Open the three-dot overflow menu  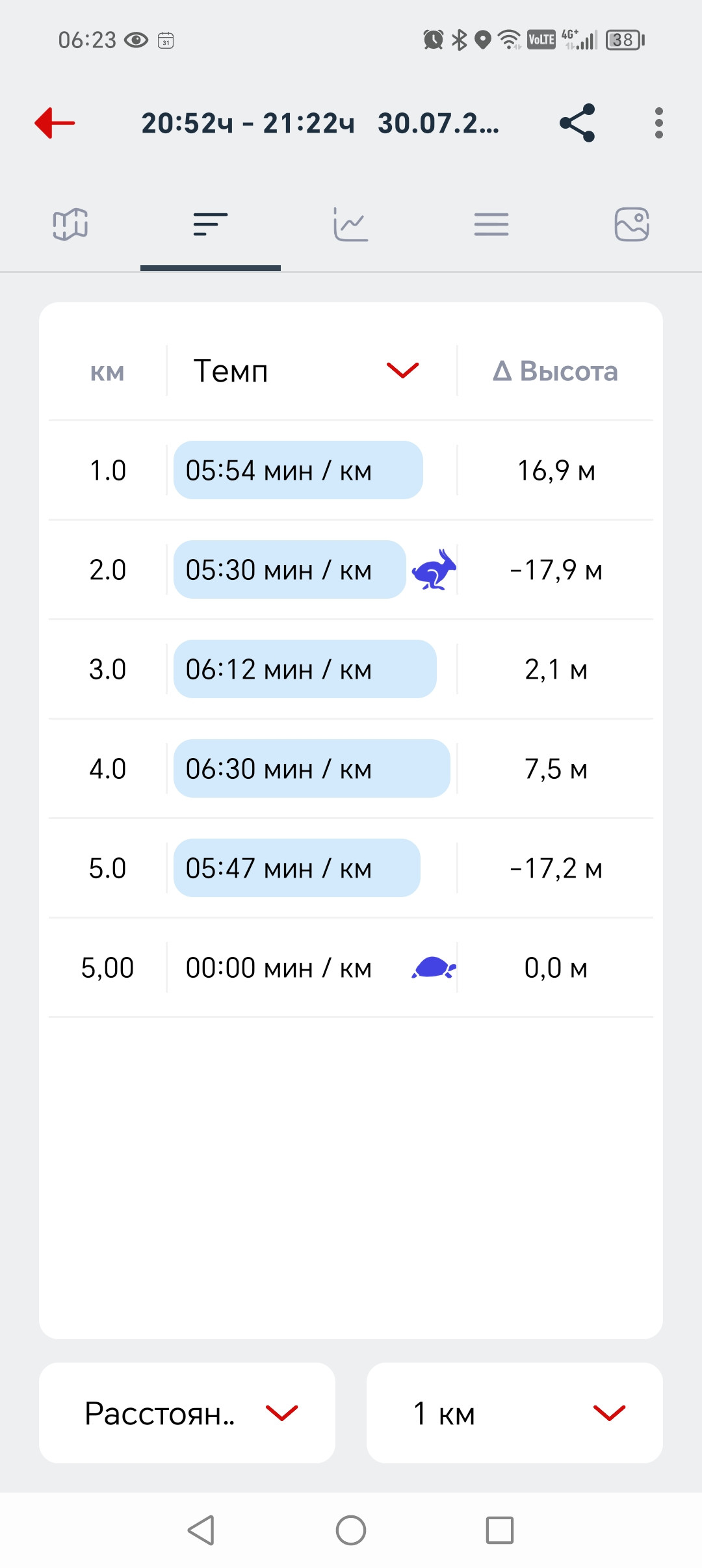[x=659, y=123]
